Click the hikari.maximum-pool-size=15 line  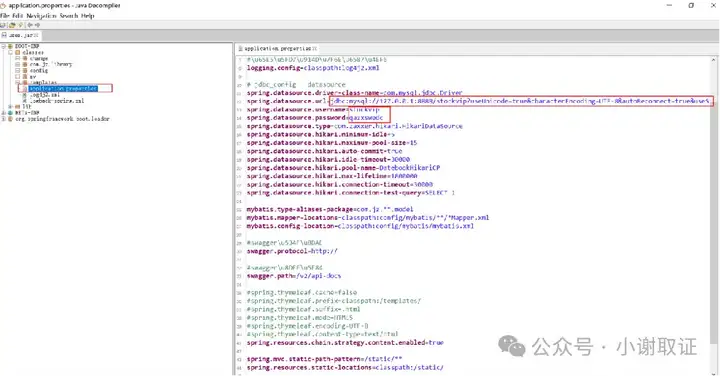coord(332,143)
